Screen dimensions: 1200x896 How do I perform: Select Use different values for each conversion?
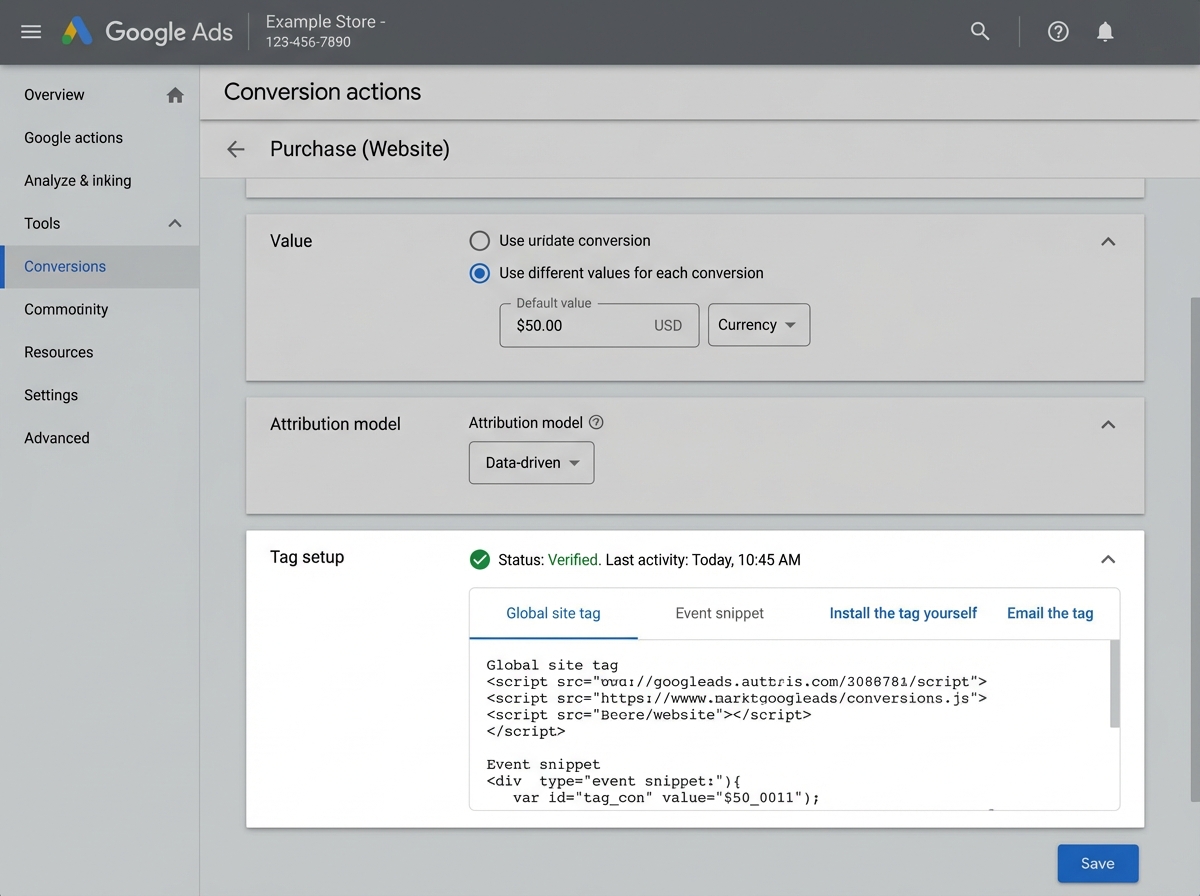pos(479,272)
